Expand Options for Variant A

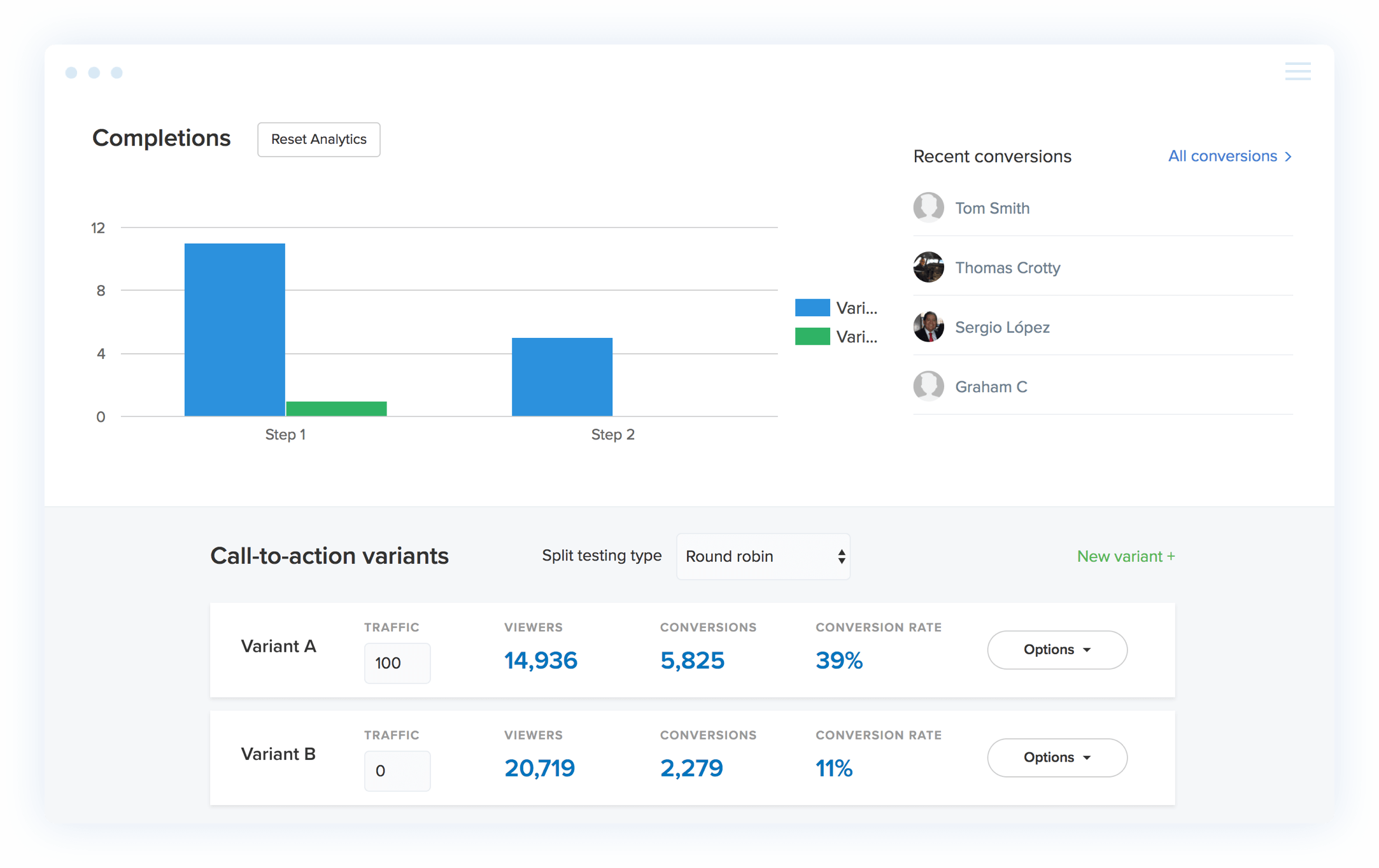click(x=1057, y=650)
